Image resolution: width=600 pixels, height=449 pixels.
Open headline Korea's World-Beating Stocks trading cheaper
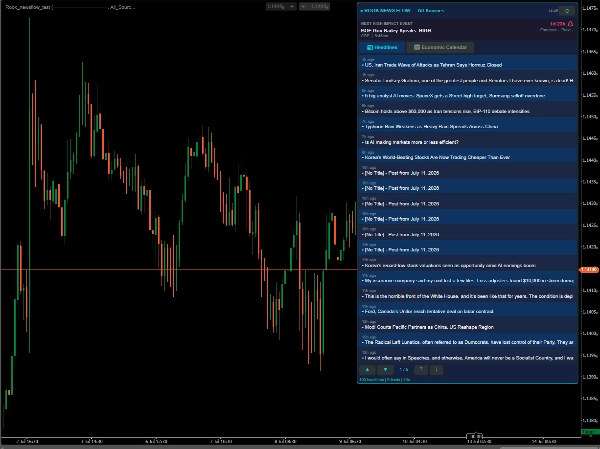[x=468, y=155]
